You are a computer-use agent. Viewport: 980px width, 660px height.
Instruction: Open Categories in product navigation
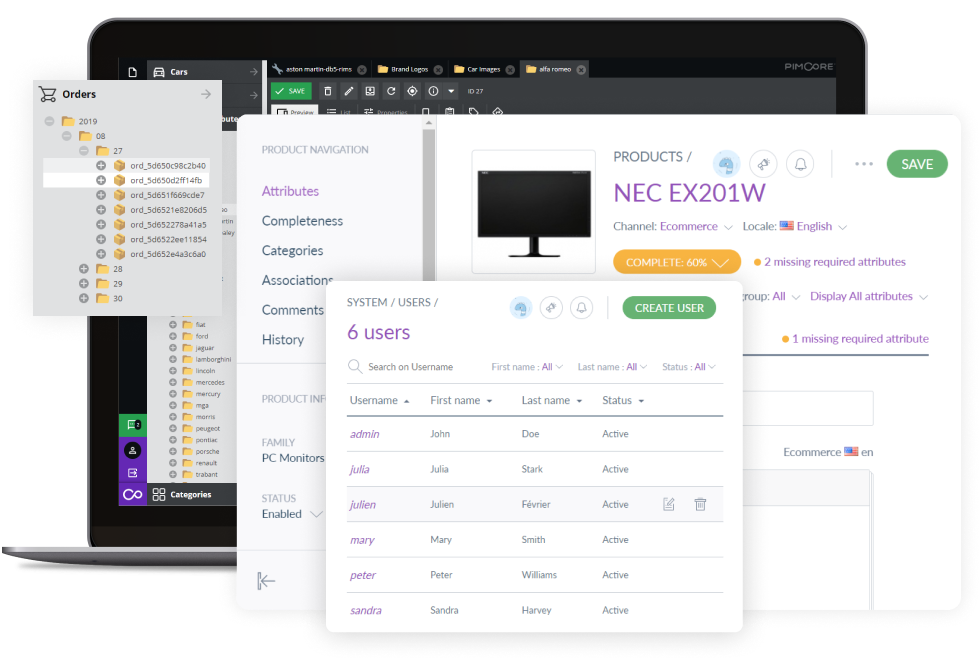(292, 251)
